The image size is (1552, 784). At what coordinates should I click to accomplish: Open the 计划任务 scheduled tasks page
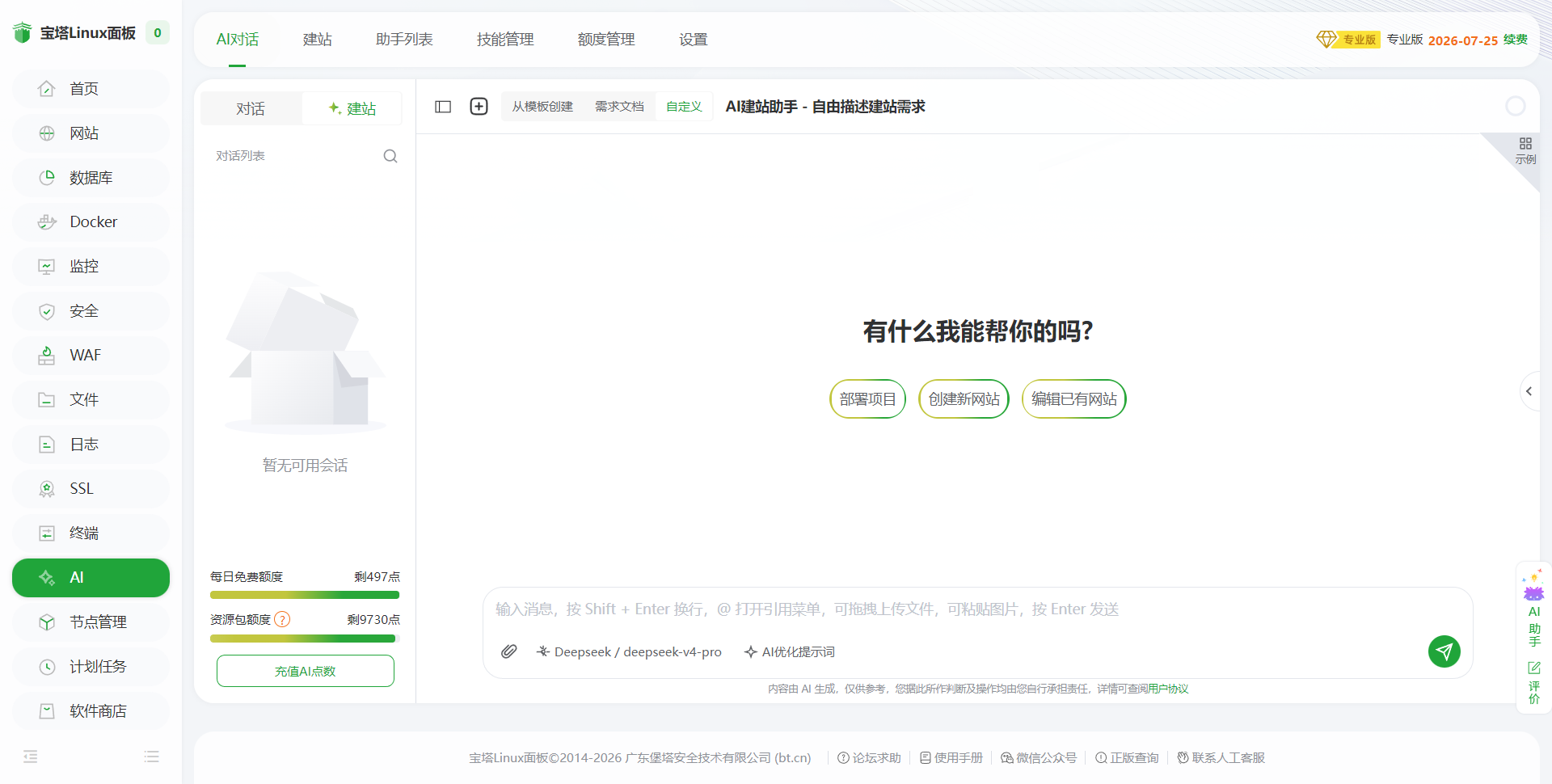91,667
